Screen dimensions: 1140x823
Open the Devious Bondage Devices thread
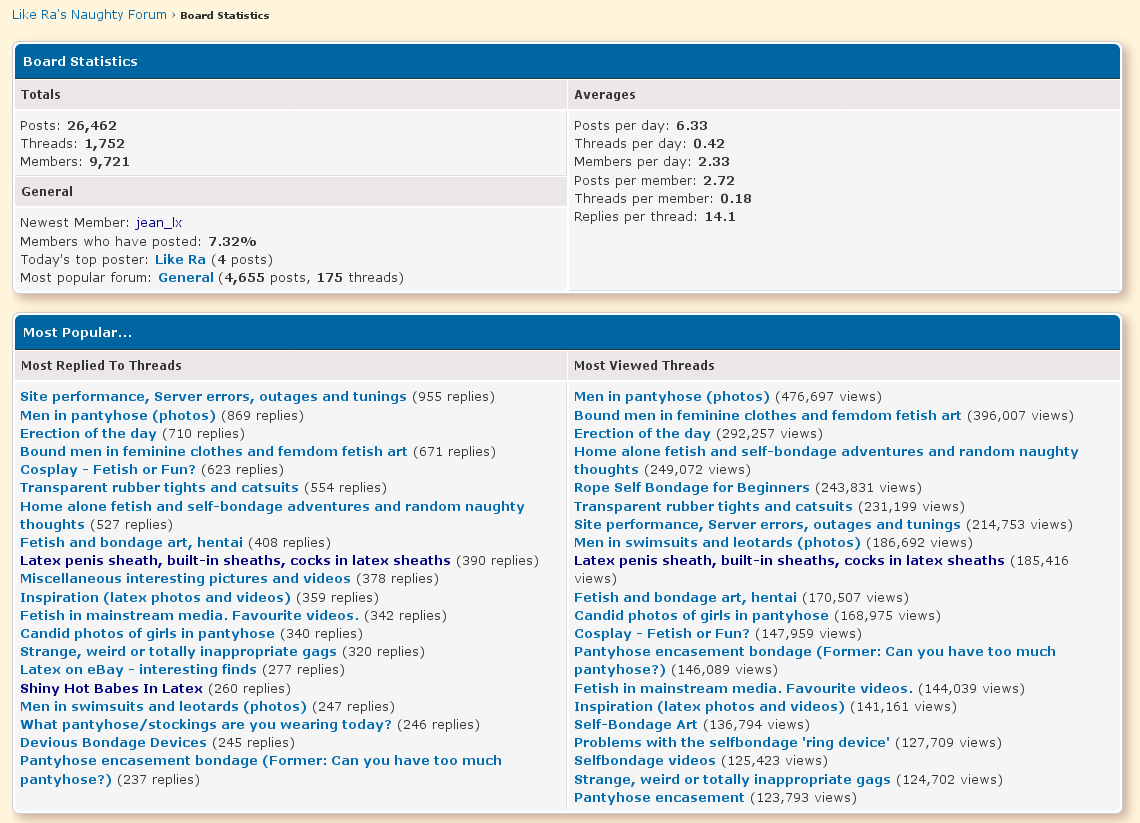pos(113,742)
